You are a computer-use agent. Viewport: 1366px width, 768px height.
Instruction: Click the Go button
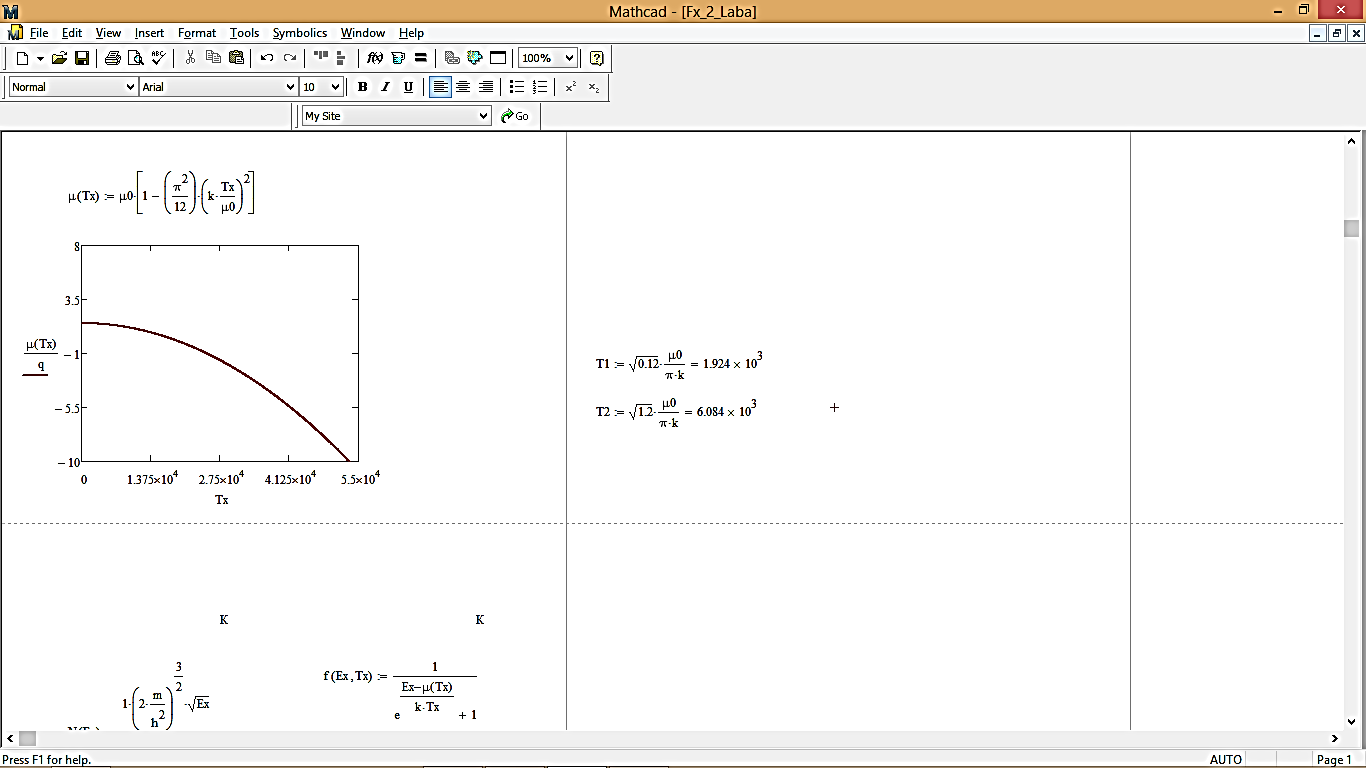(x=516, y=116)
